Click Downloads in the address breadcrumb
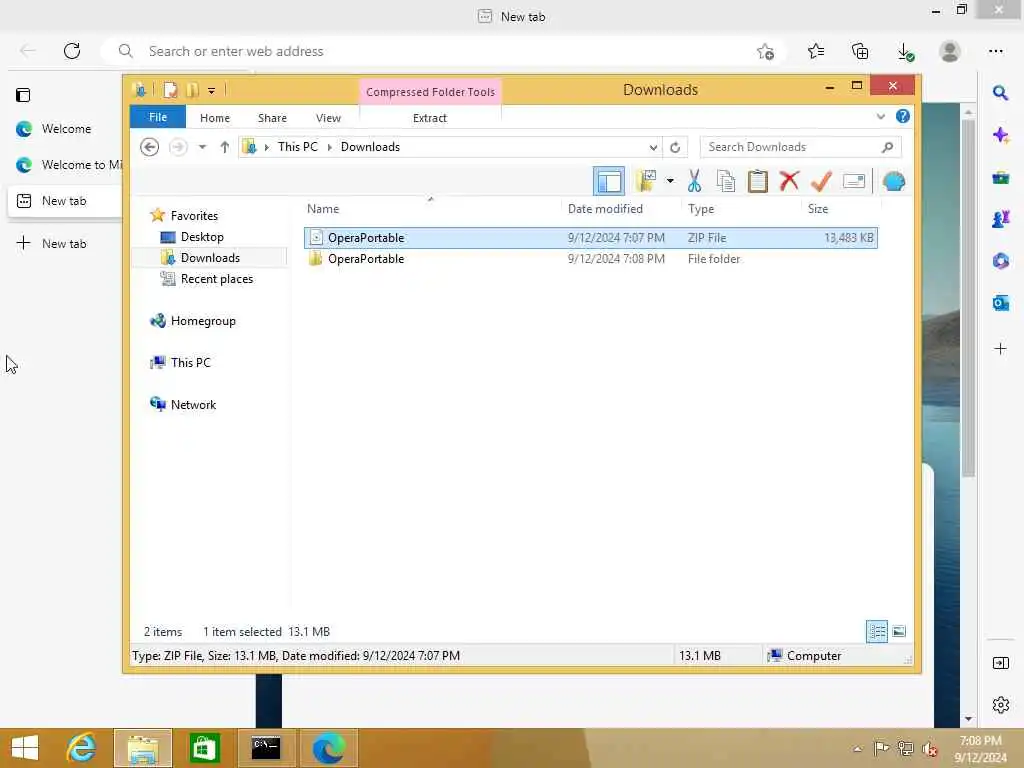The height and width of the screenshot is (768, 1024). tap(370, 147)
